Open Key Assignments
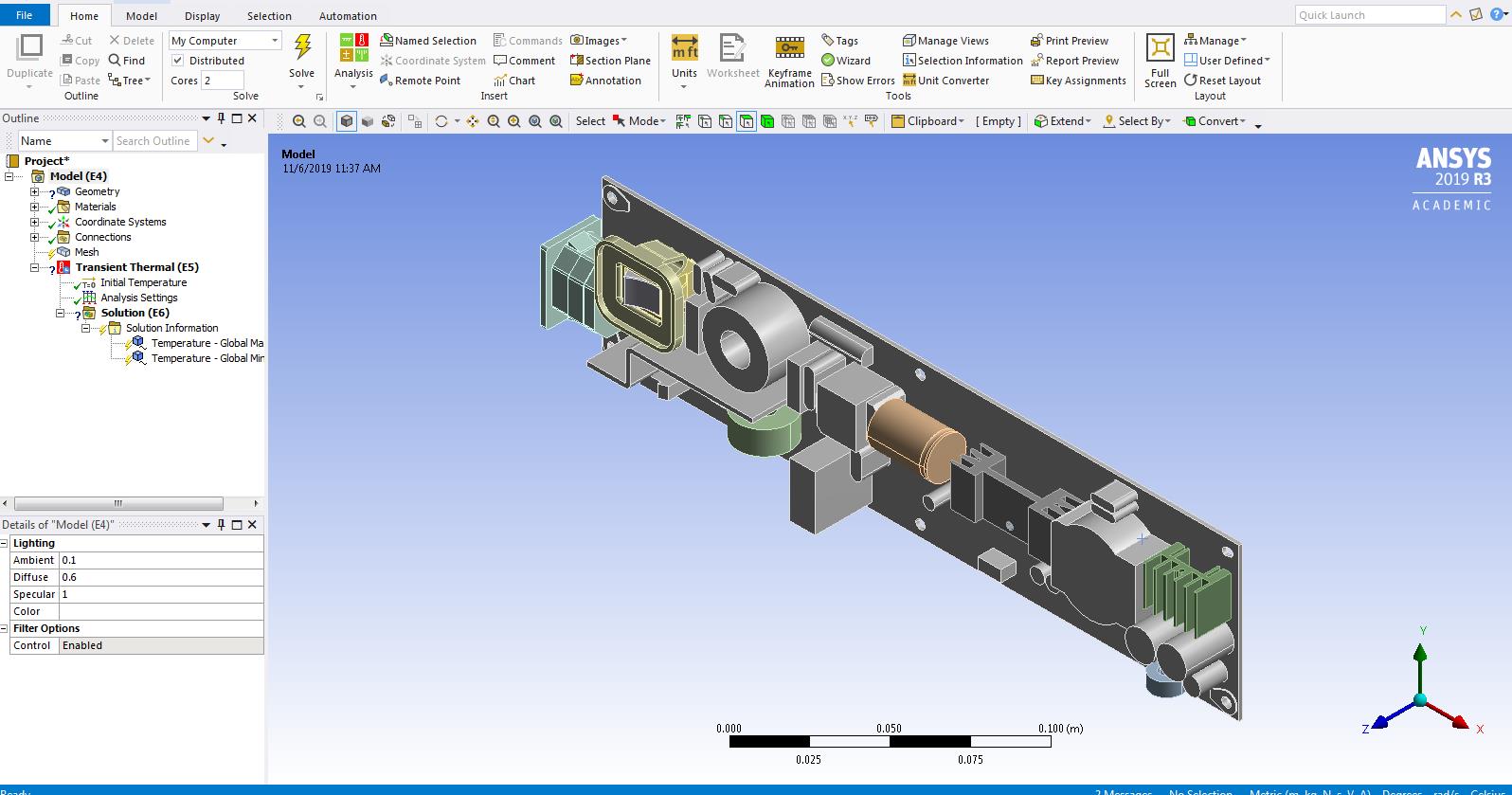1512x795 pixels. [x=1078, y=81]
